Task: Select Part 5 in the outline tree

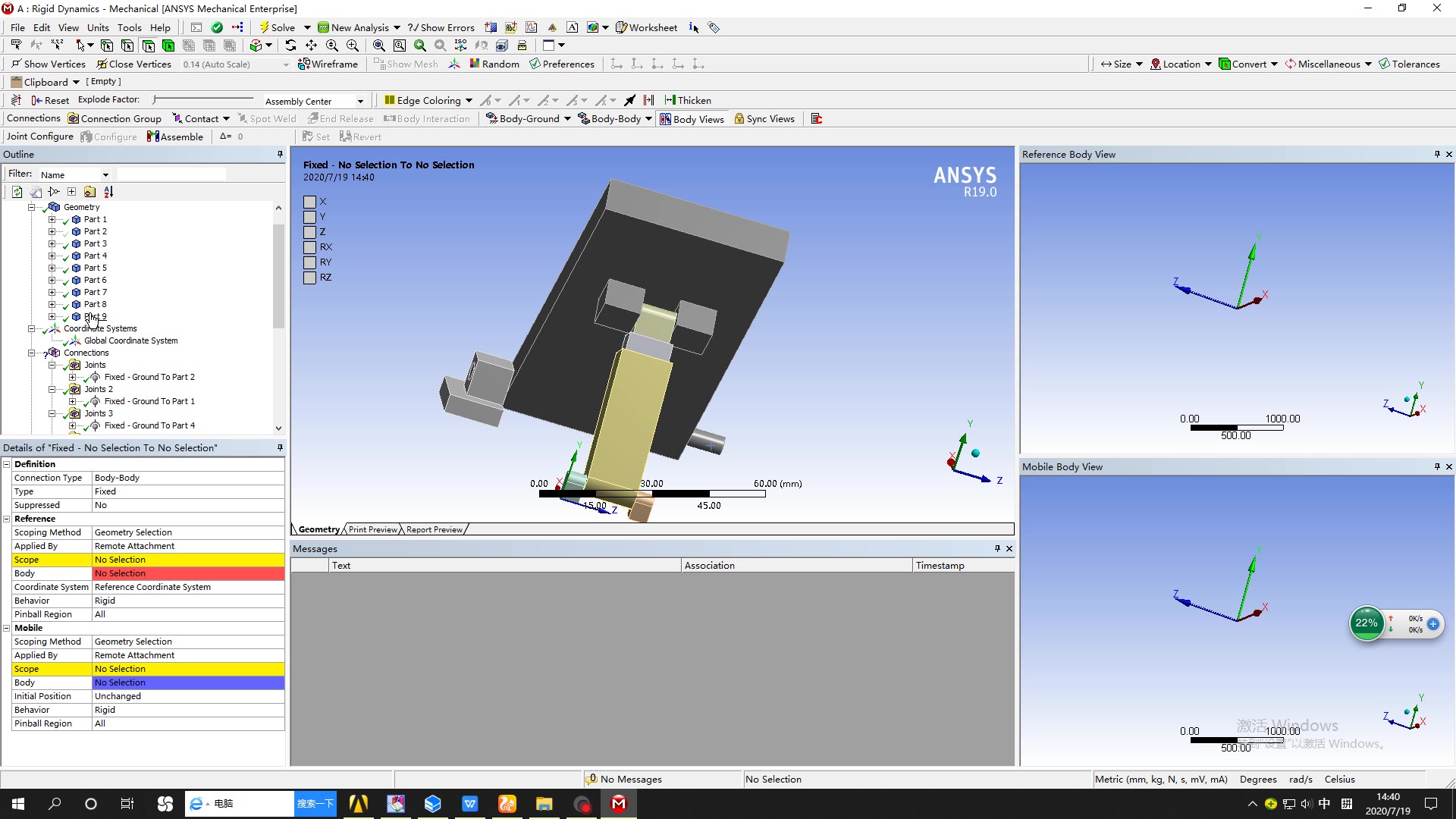Action: (96, 267)
